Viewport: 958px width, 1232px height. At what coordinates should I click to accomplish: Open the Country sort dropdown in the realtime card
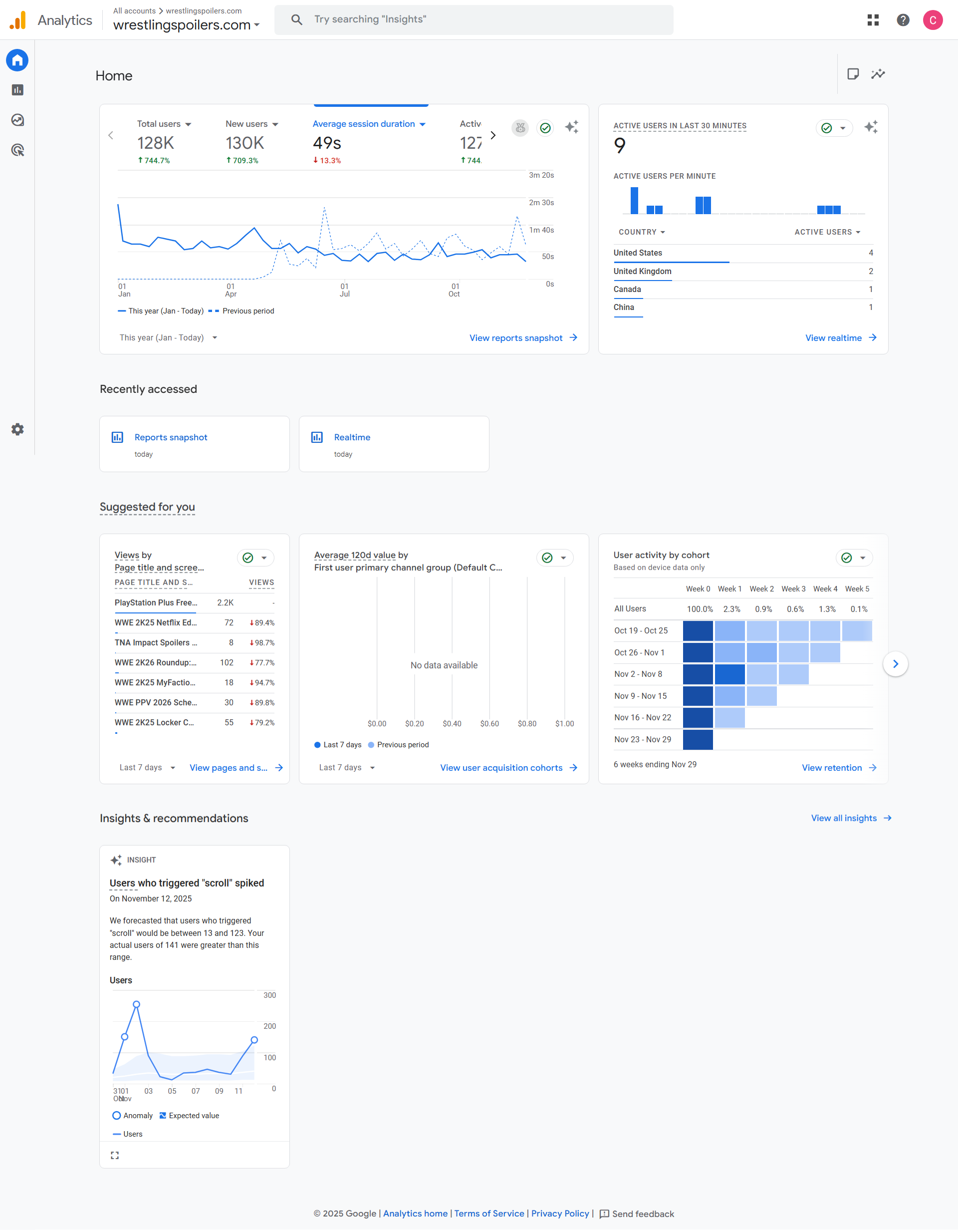coord(642,232)
